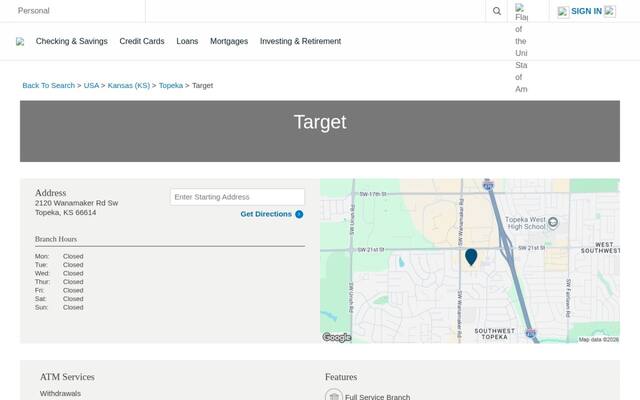Click the Features heading
This screenshot has height=400, width=640.
click(341, 377)
